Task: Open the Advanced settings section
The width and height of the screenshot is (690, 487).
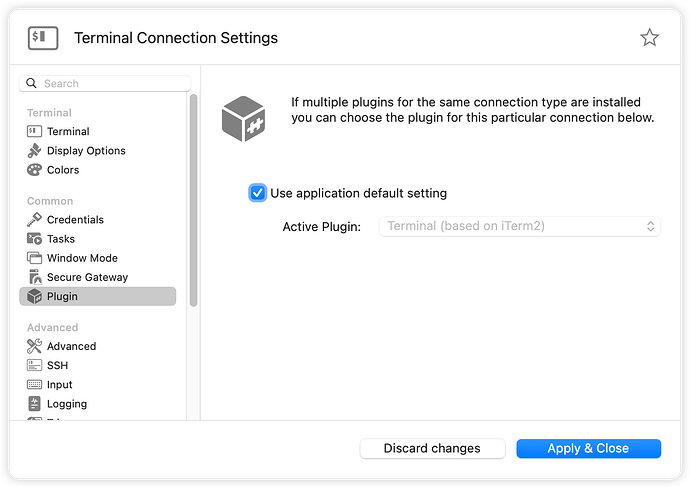Action: [x=71, y=346]
